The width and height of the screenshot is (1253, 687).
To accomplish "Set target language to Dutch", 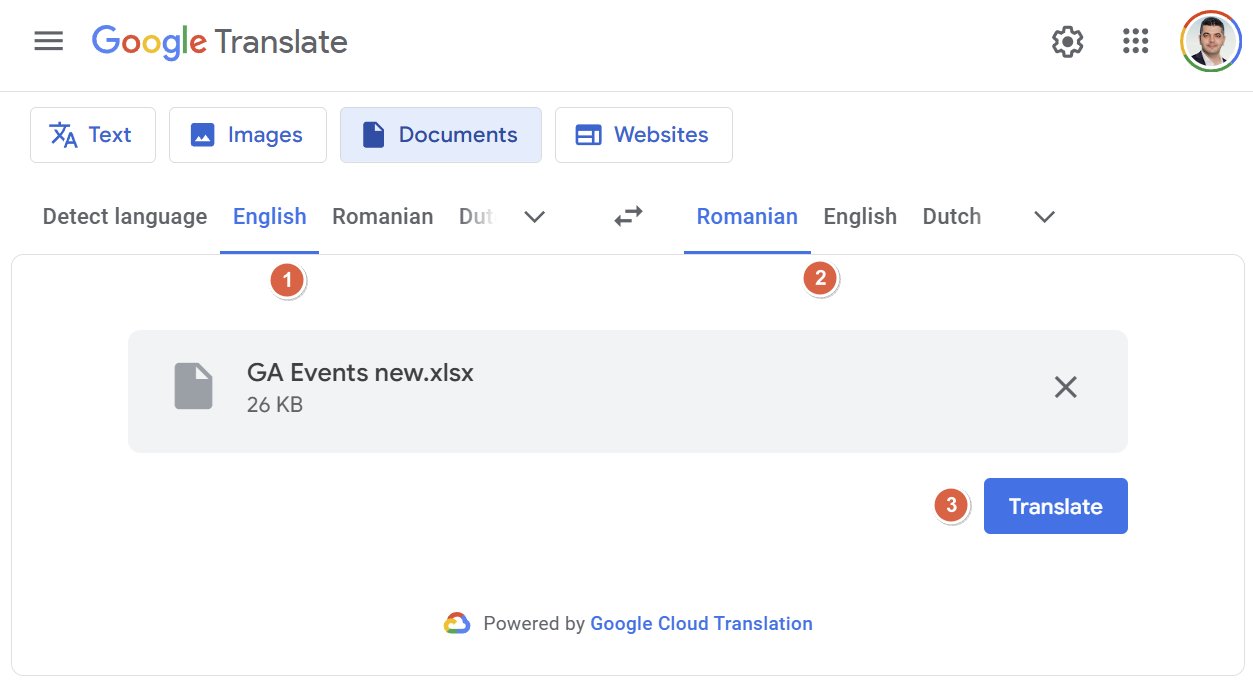I will point(950,216).
